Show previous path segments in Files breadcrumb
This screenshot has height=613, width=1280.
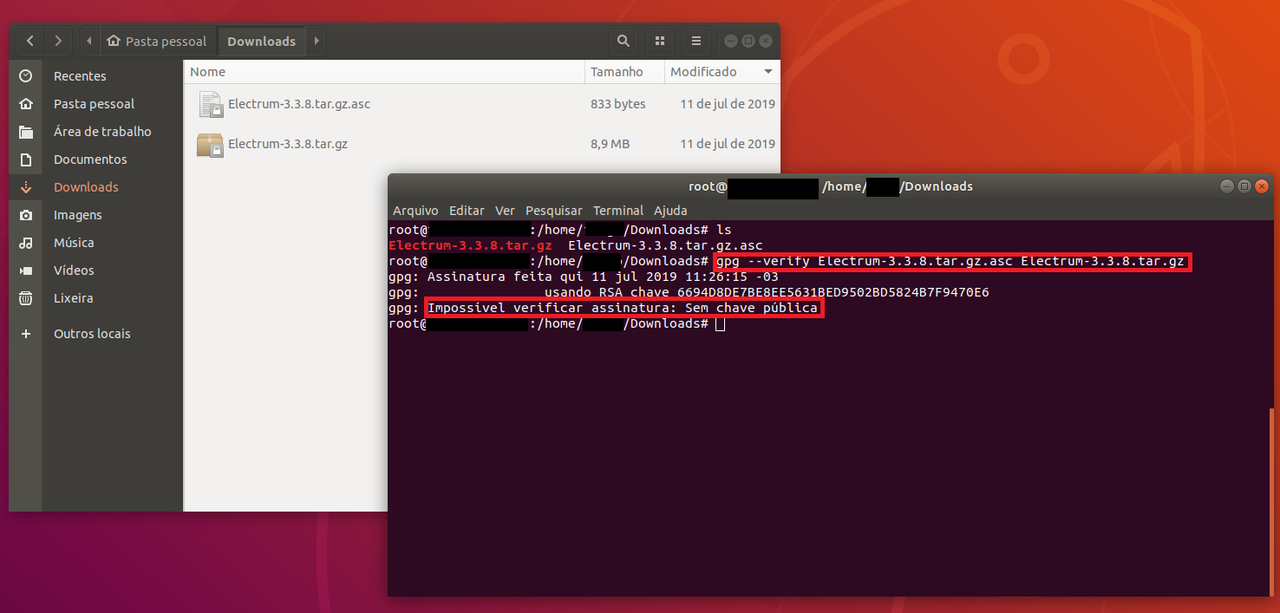(x=89, y=41)
